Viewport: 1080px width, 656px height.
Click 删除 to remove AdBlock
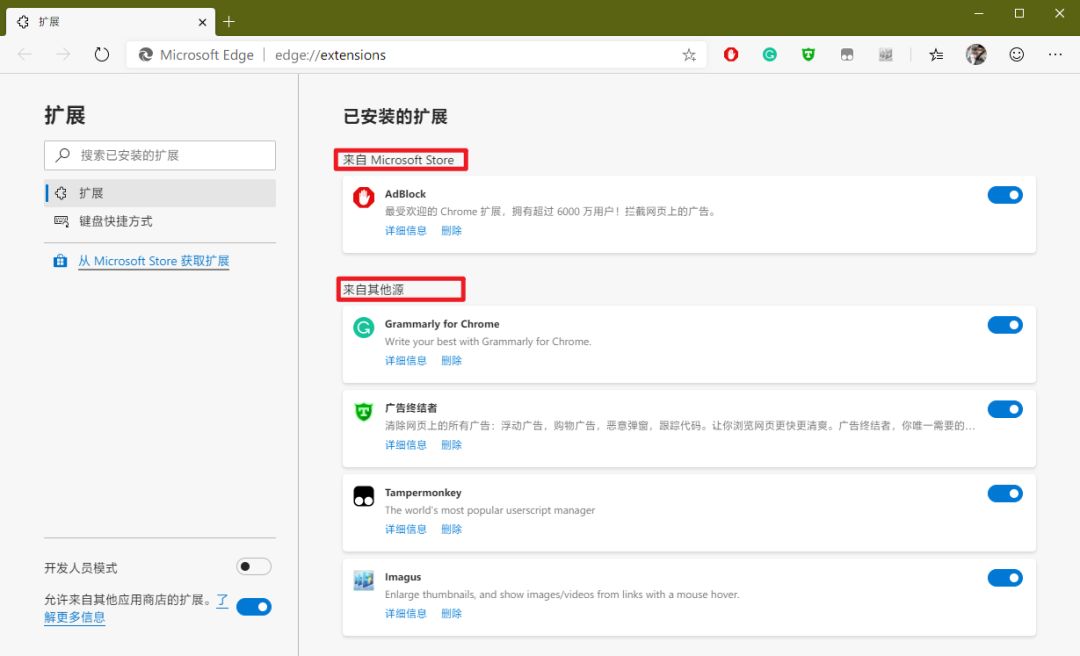tap(451, 231)
